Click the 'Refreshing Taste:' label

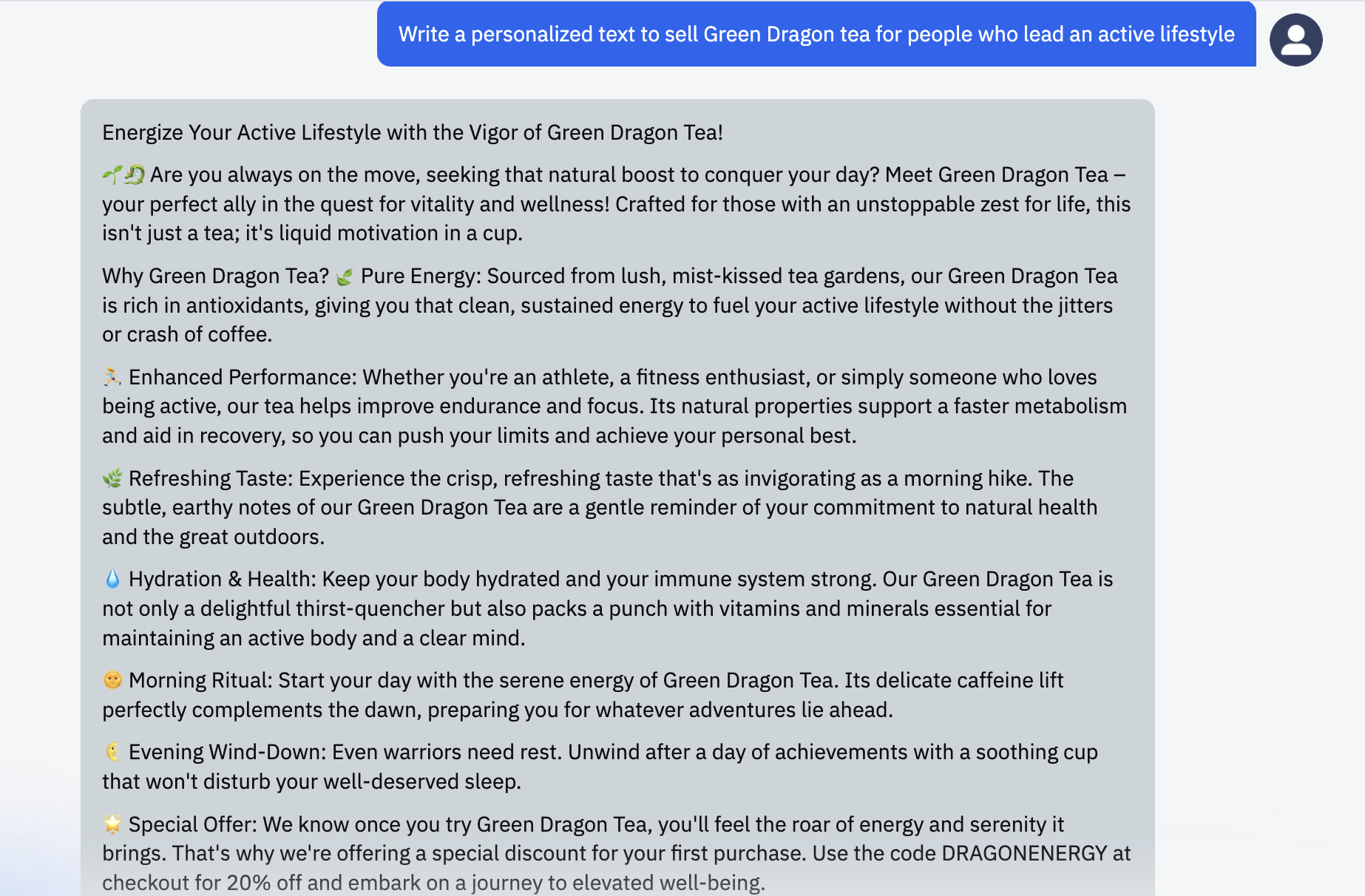[x=211, y=479]
